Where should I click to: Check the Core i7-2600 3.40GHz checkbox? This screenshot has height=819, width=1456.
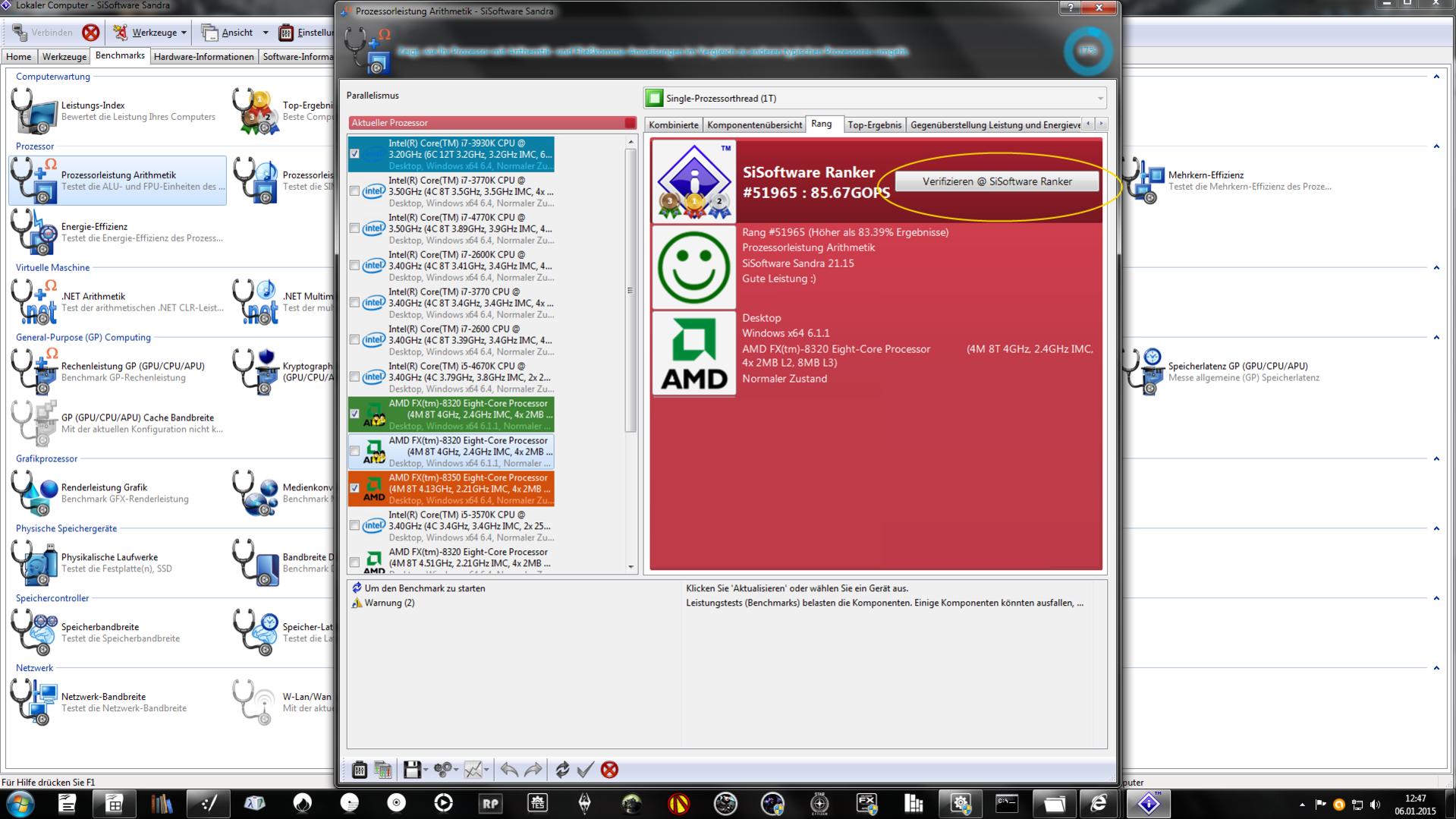coord(354,340)
